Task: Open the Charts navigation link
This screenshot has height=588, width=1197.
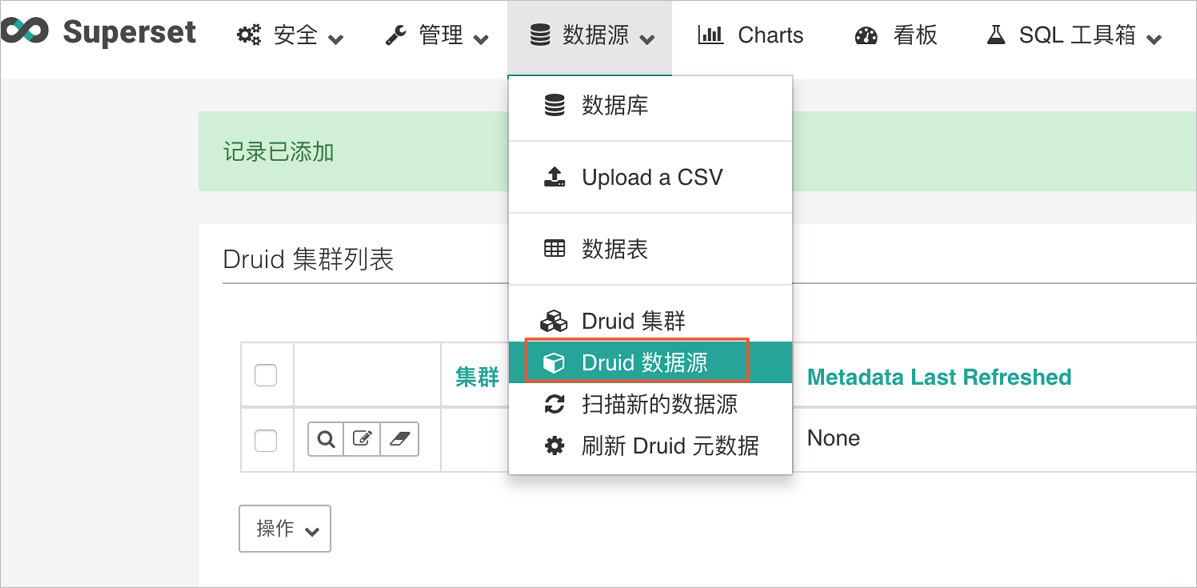Action: [750, 35]
